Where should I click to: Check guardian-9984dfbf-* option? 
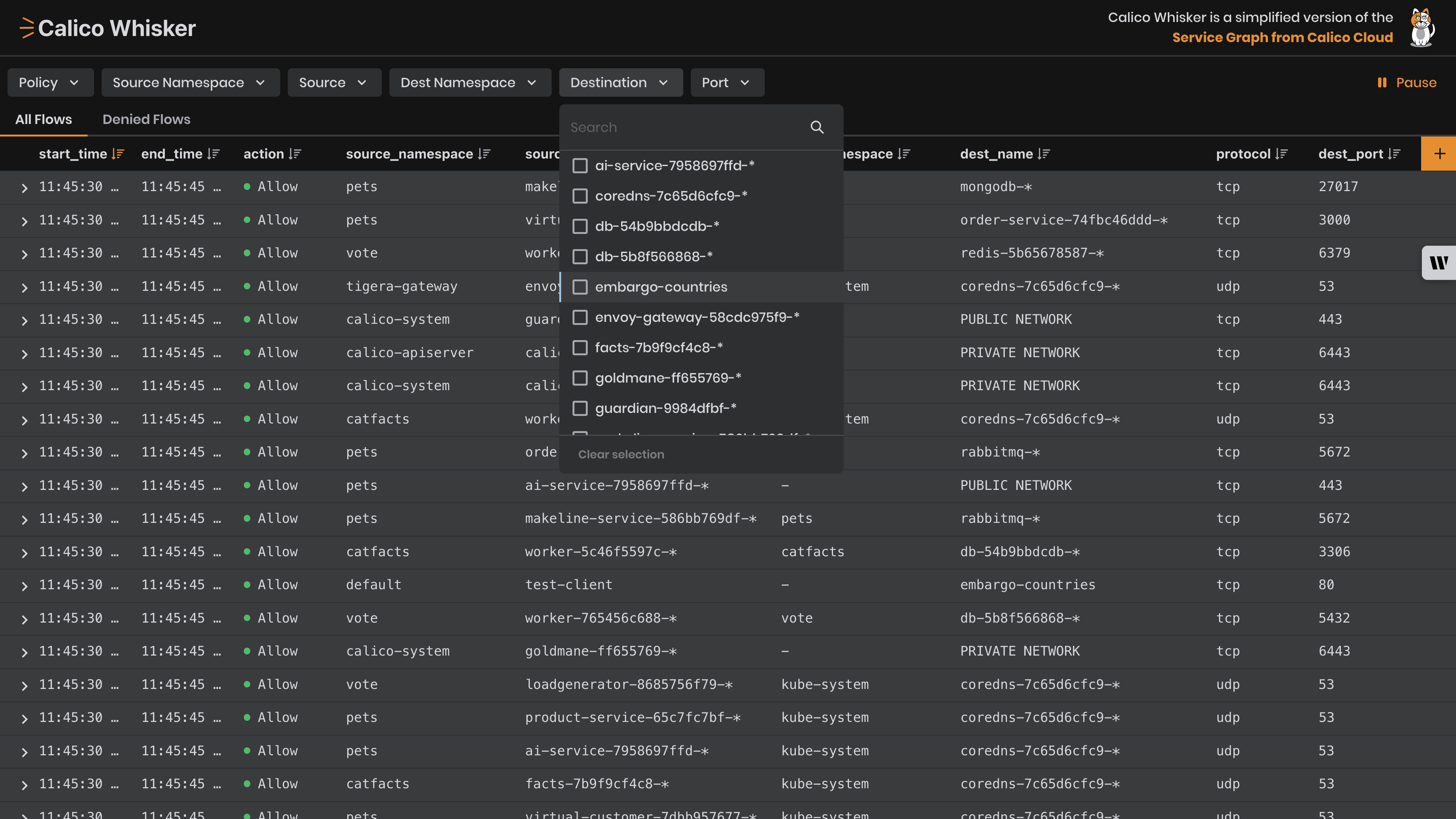pyautogui.click(x=580, y=408)
